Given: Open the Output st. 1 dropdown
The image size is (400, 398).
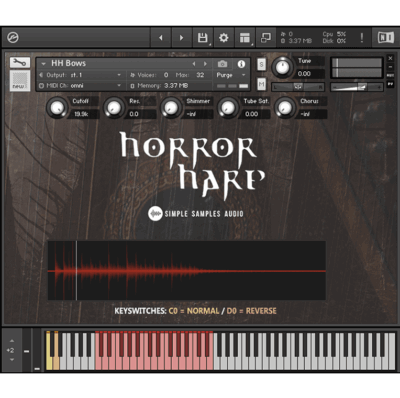Looking at the screenshot, I should (x=80, y=75).
